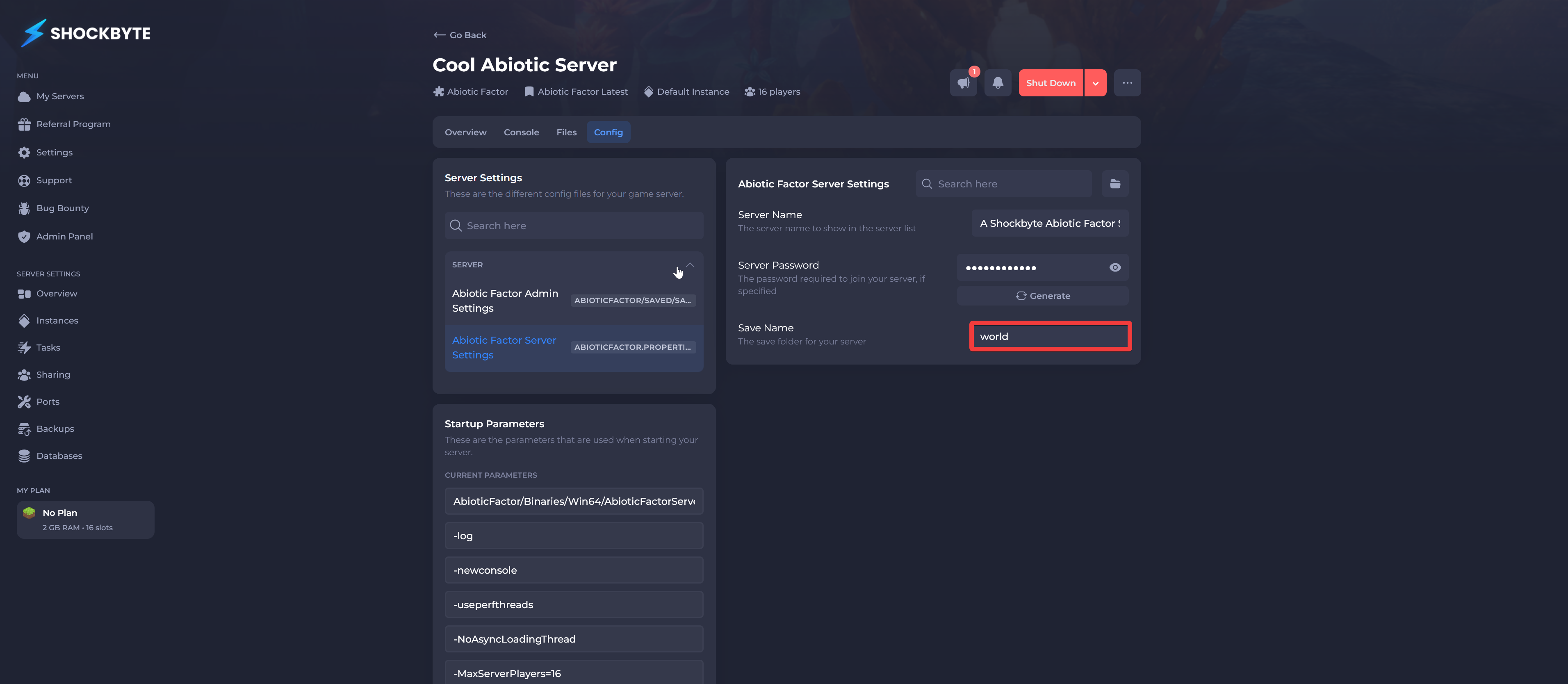Edit the Server Name field
This screenshot has width=1568, height=684.
[1049, 223]
